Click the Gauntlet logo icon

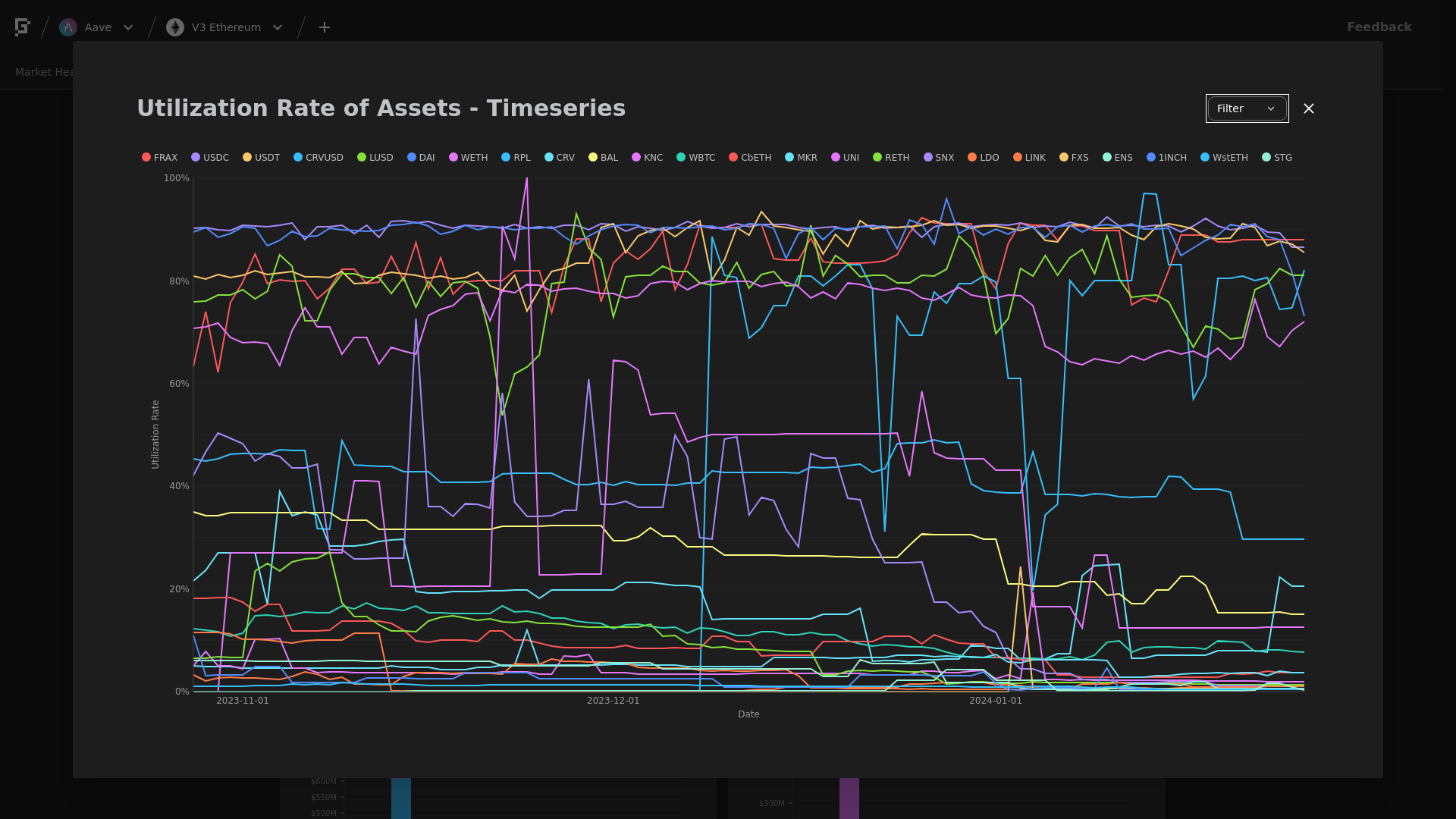22,27
